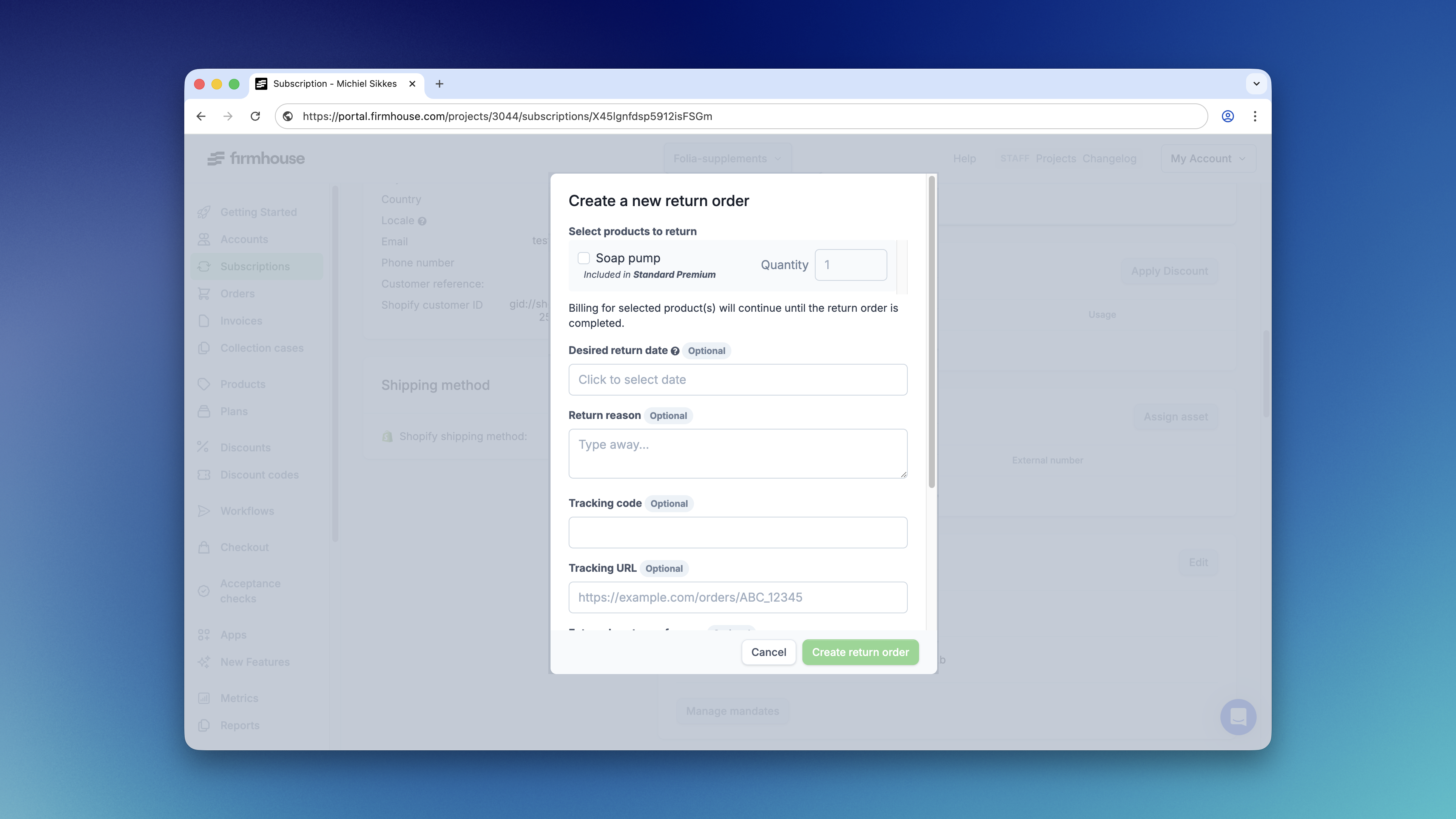
Task: Open Workflows from the sidebar
Action: (x=248, y=511)
